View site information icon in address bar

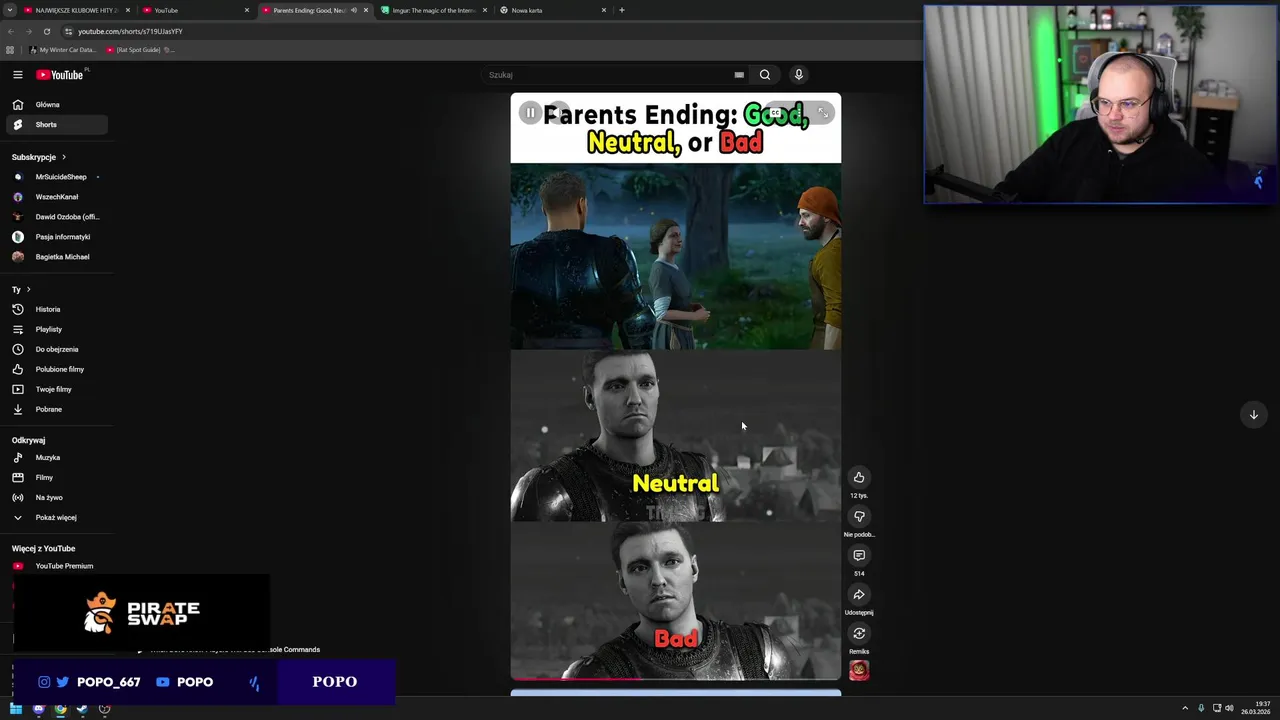pos(68,31)
